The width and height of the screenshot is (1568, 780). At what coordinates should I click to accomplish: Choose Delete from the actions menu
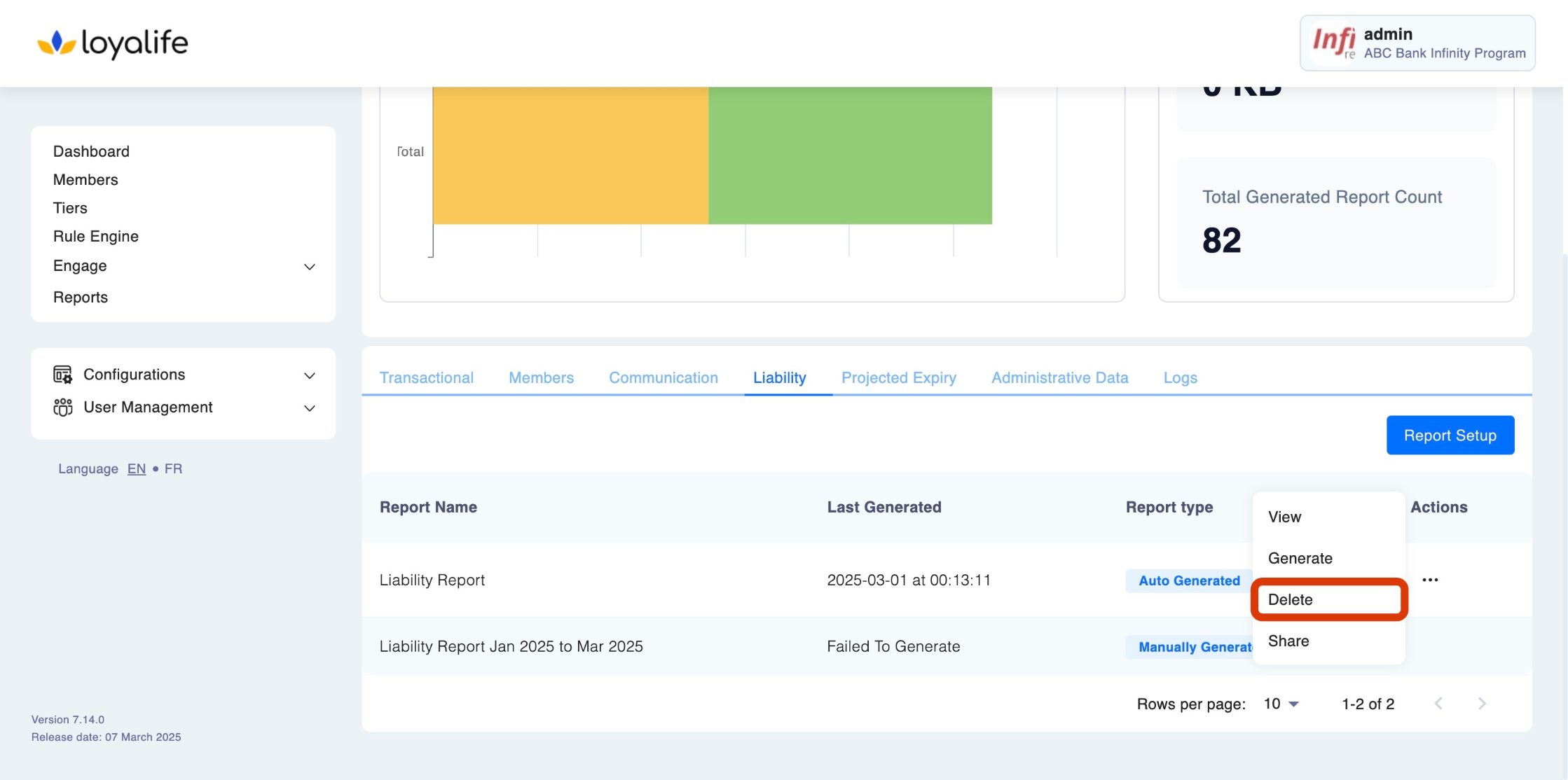click(x=1290, y=599)
